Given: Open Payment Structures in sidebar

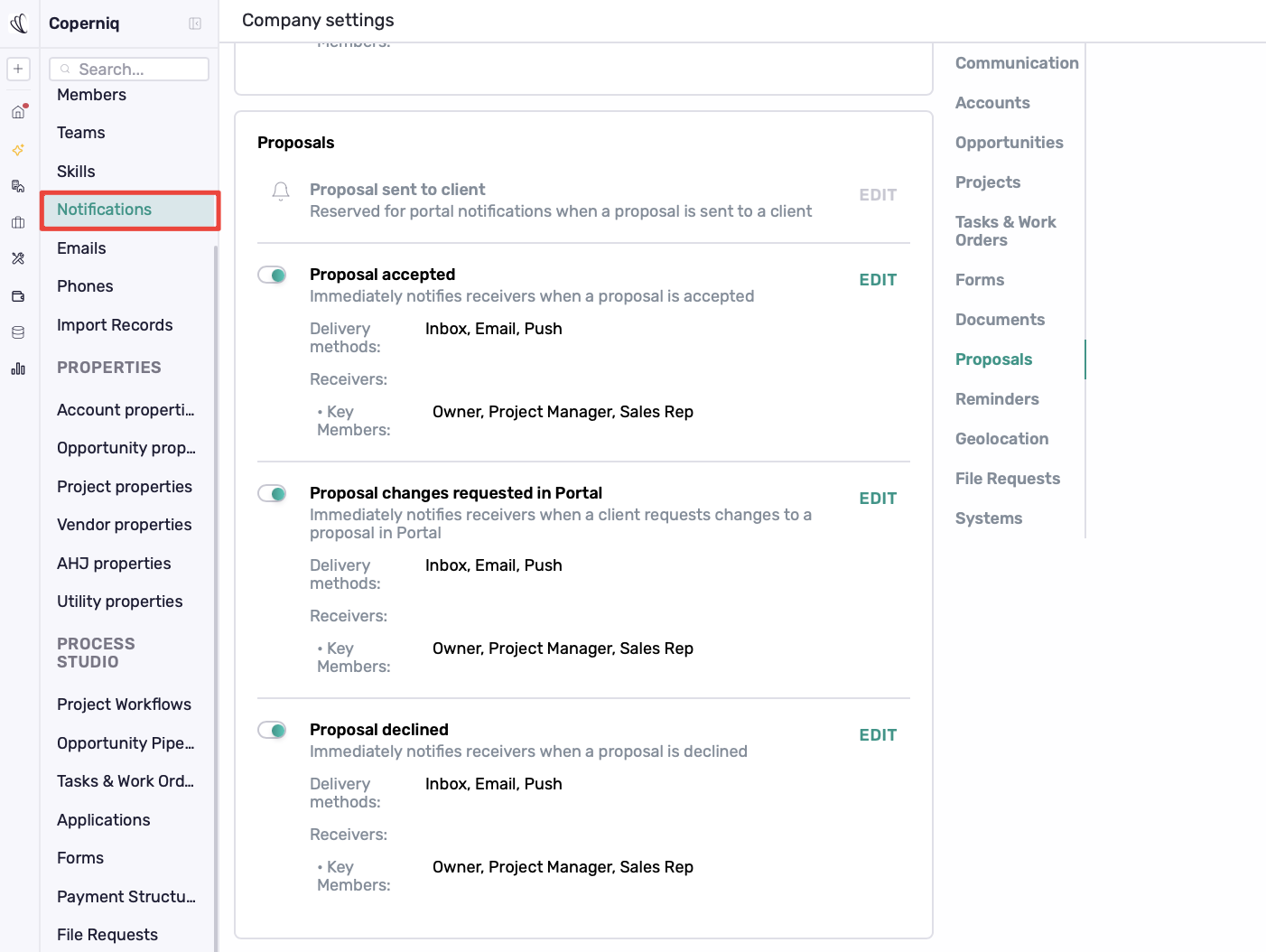Looking at the screenshot, I should tap(126, 897).
